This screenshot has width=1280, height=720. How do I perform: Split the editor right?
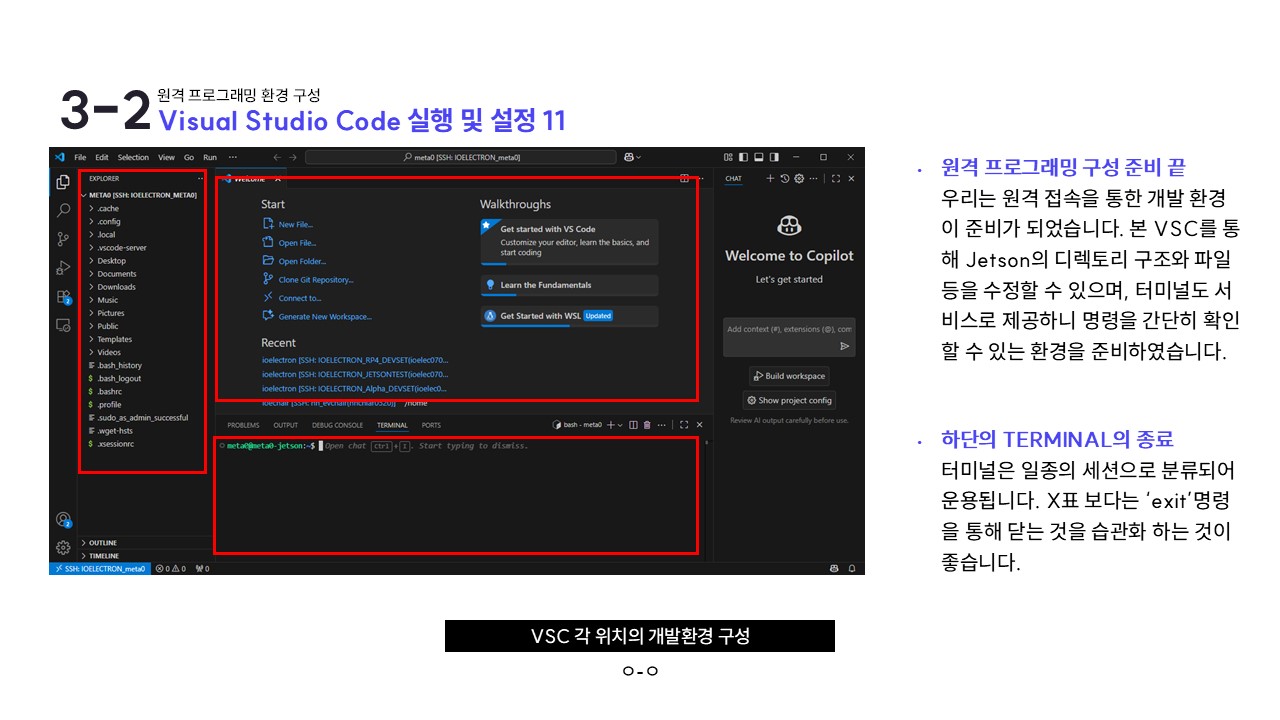(684, 179)
